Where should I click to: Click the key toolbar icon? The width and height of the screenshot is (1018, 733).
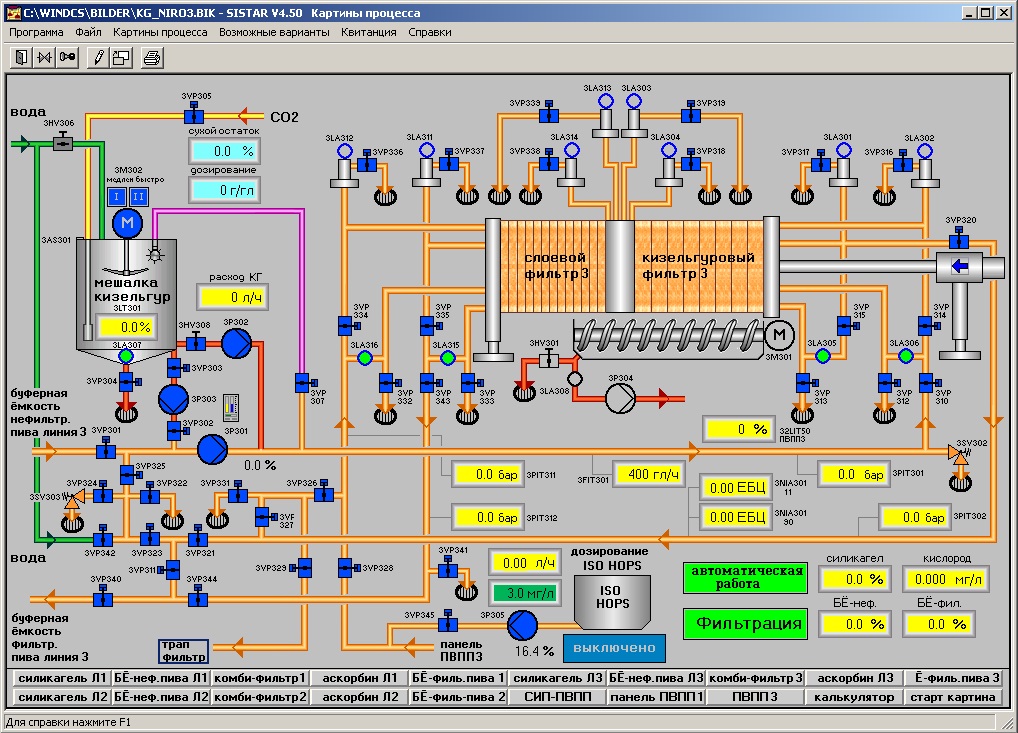click(68, 58)
